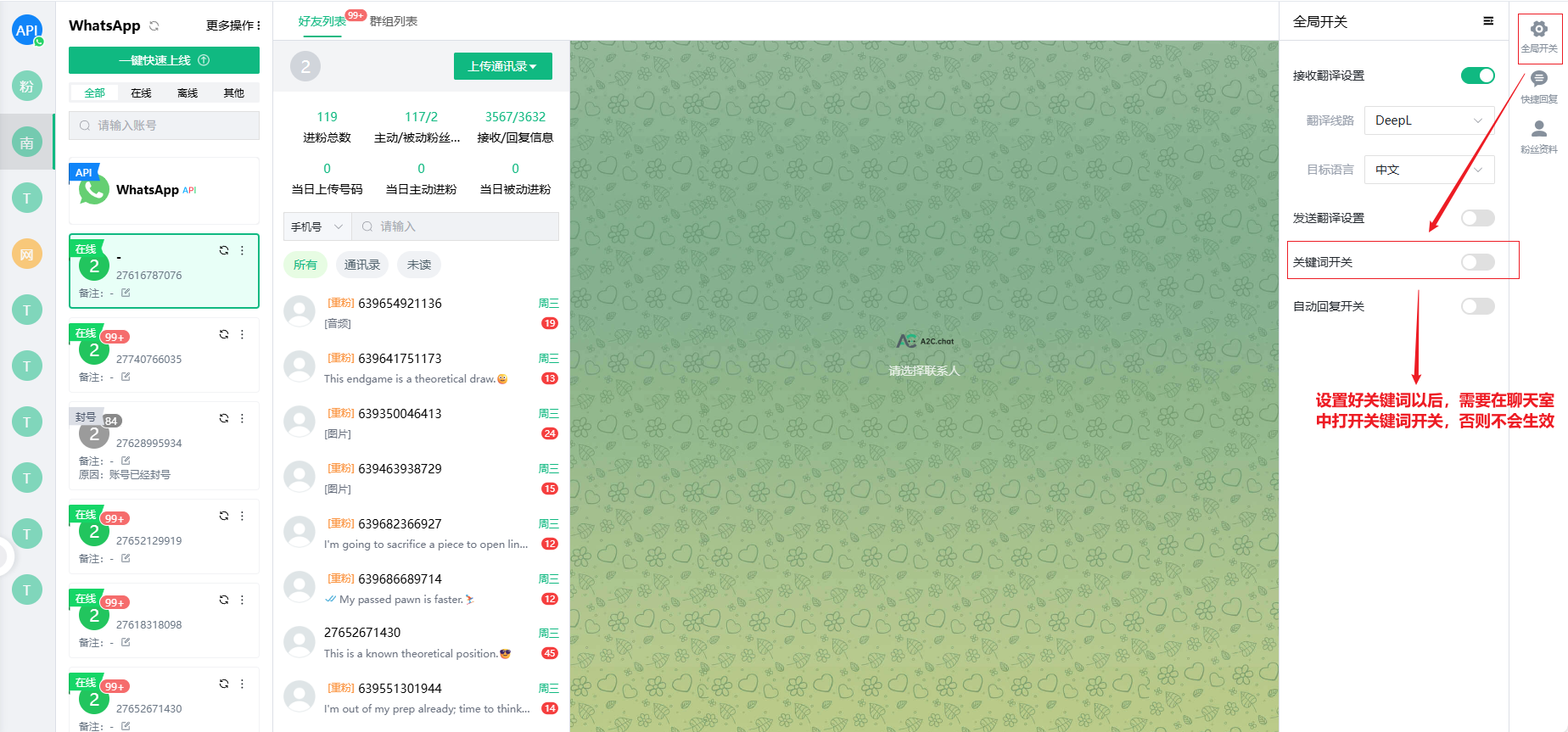Image resolution: width=1568 pixels, height=732 pixels.
Task: Expand the 手机号 search type dropdown
Action: 316,226
